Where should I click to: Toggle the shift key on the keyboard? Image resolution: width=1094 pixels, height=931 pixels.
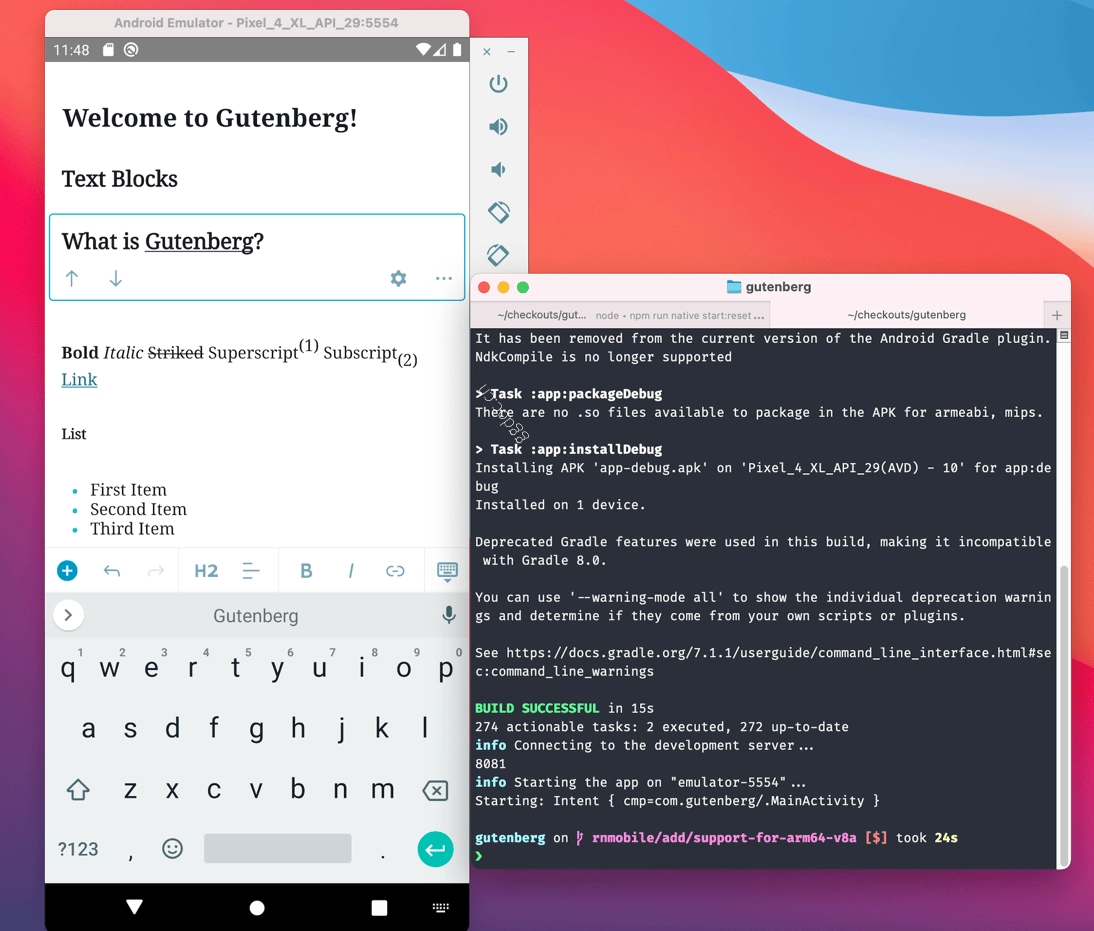78,790
